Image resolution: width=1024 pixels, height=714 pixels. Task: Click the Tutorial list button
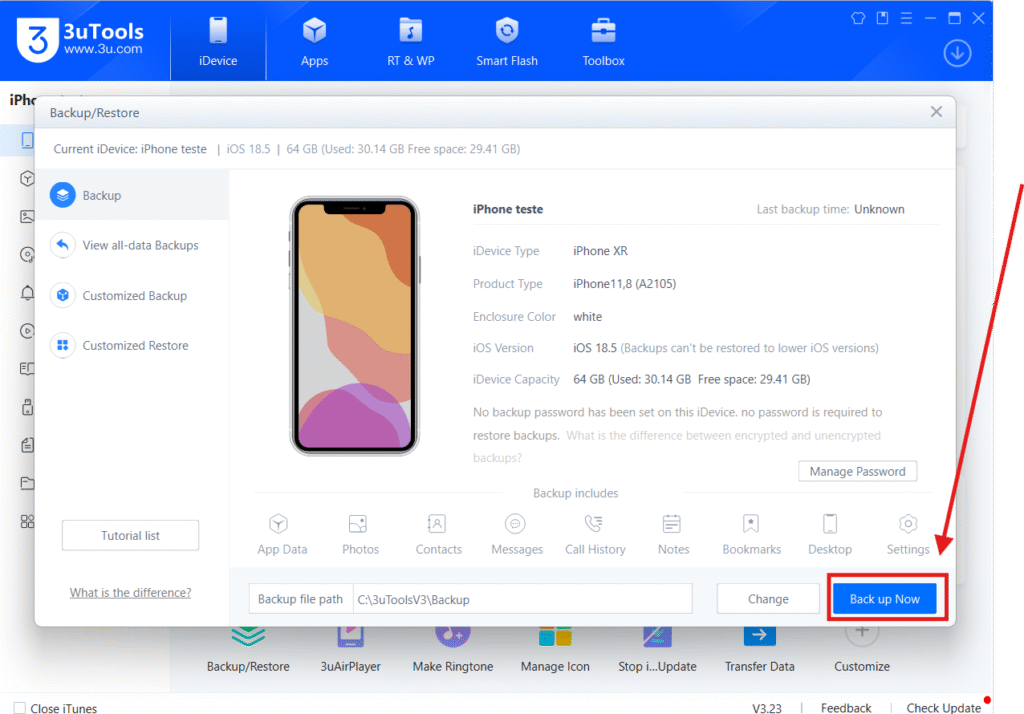click(x=131, y=535)
